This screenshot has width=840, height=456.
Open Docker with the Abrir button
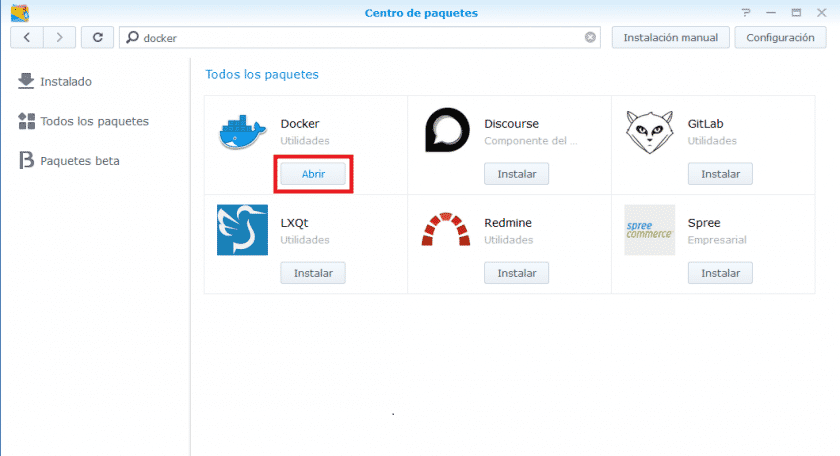[x=313, y=174]
